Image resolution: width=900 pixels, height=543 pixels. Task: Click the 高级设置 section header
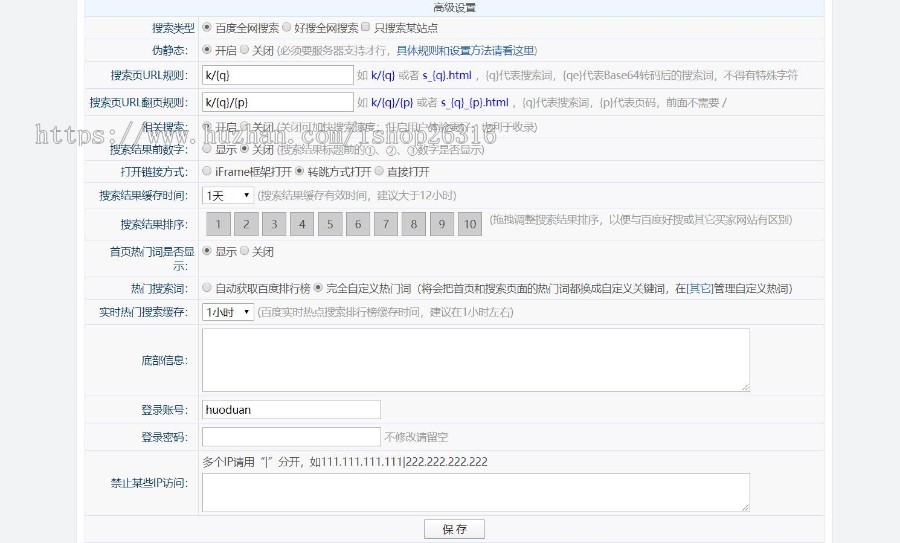(455, 8)
